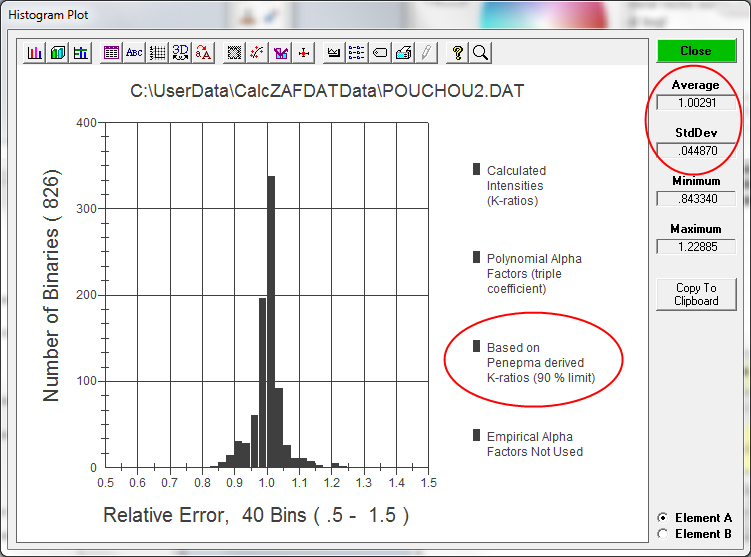Screen dimensions: 751x557
Task: Open the data grid editor icon
Action: point(111,53)
